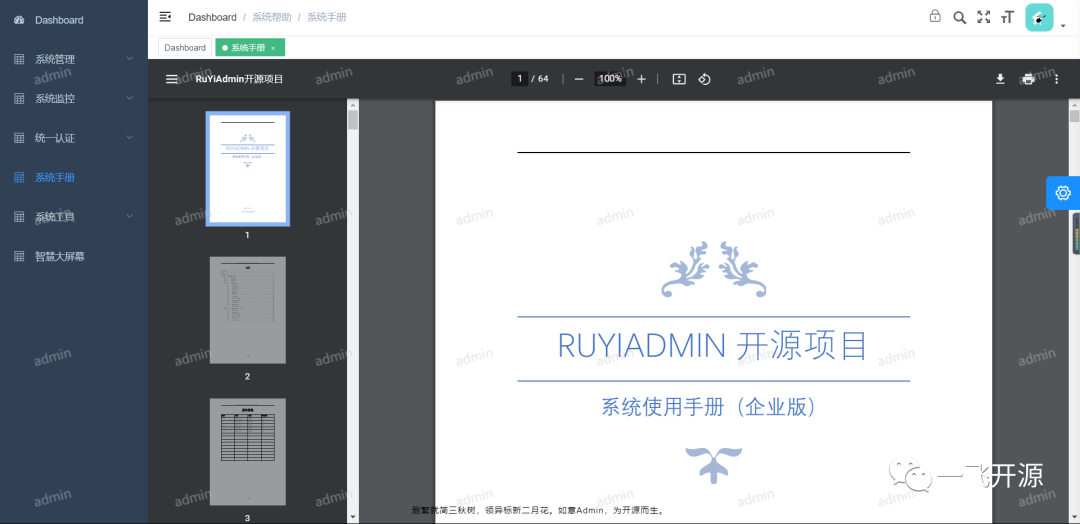
Task: Click 系统帮助 in the breadcrumb
Action: [270, 17]
